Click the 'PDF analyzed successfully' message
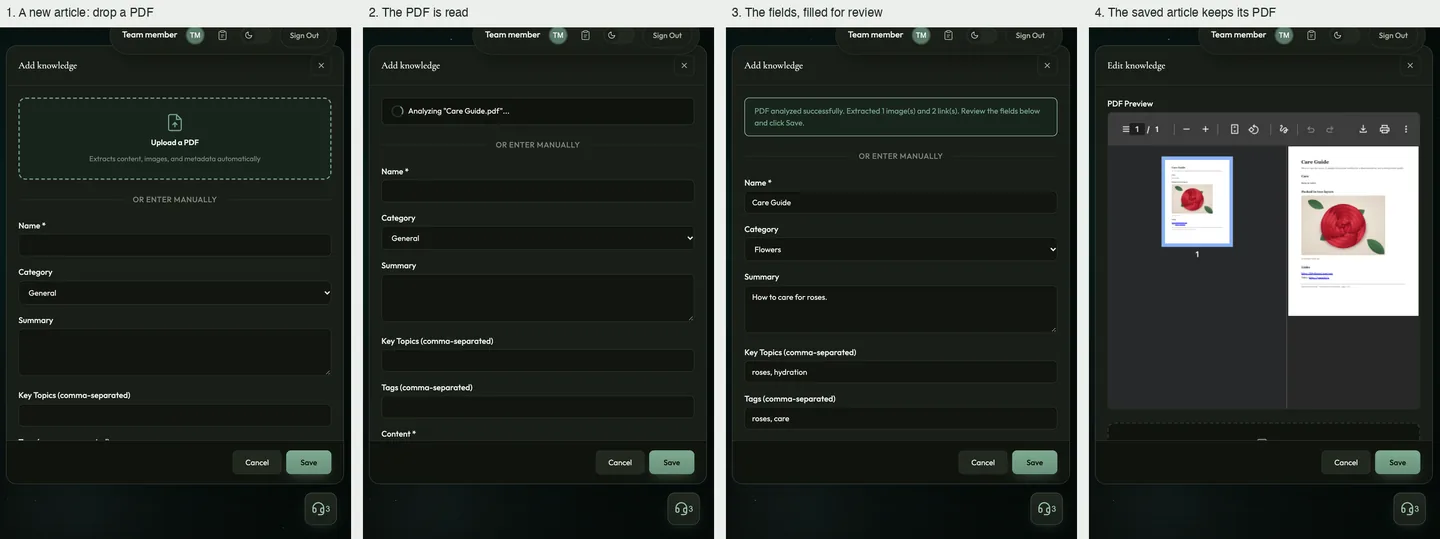 pos(901,117)
